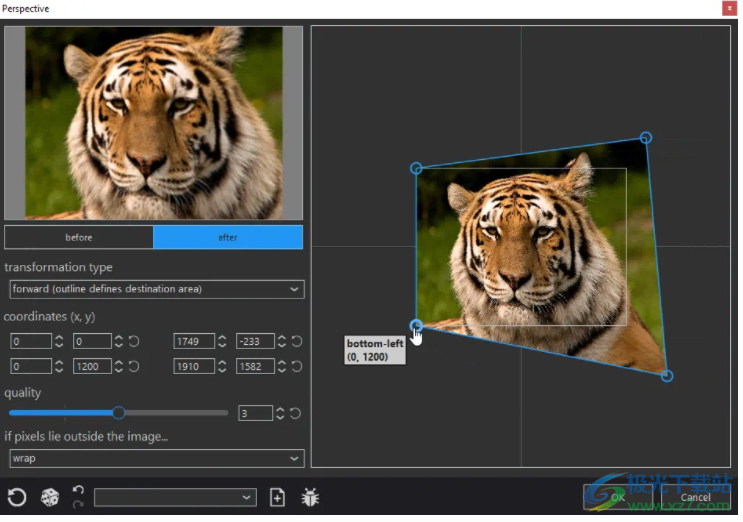The width and height of the screenshot is (743, 522).
Task: Click the 'quality' label
Action: [x=22, y=393]
